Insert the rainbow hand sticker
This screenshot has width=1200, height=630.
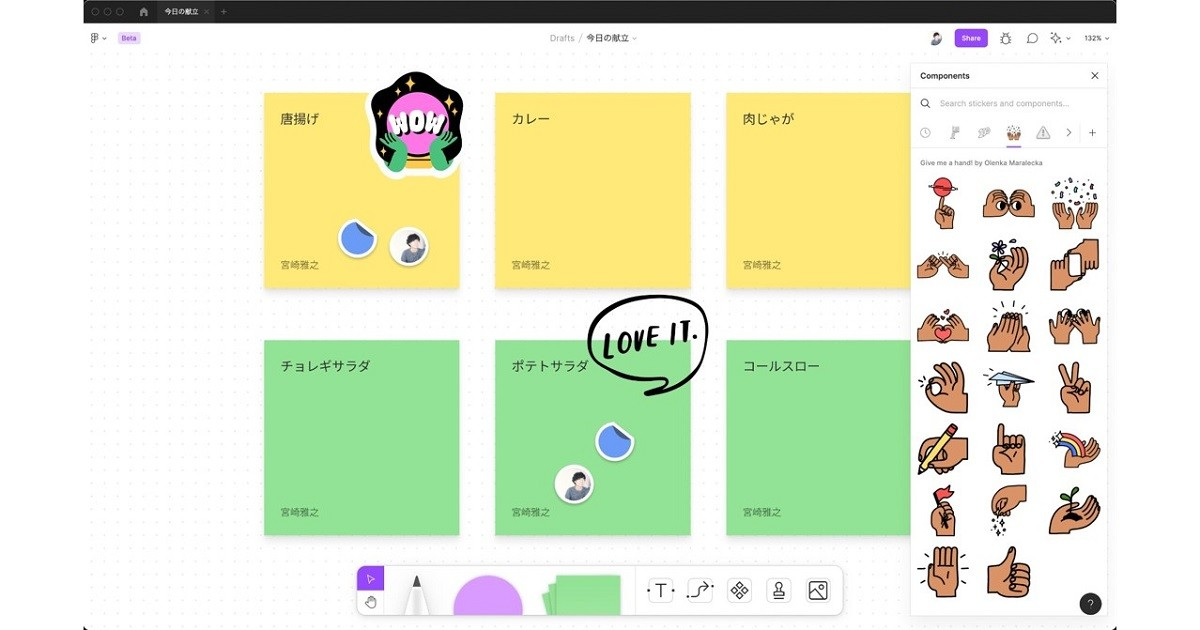point(1075,450)
